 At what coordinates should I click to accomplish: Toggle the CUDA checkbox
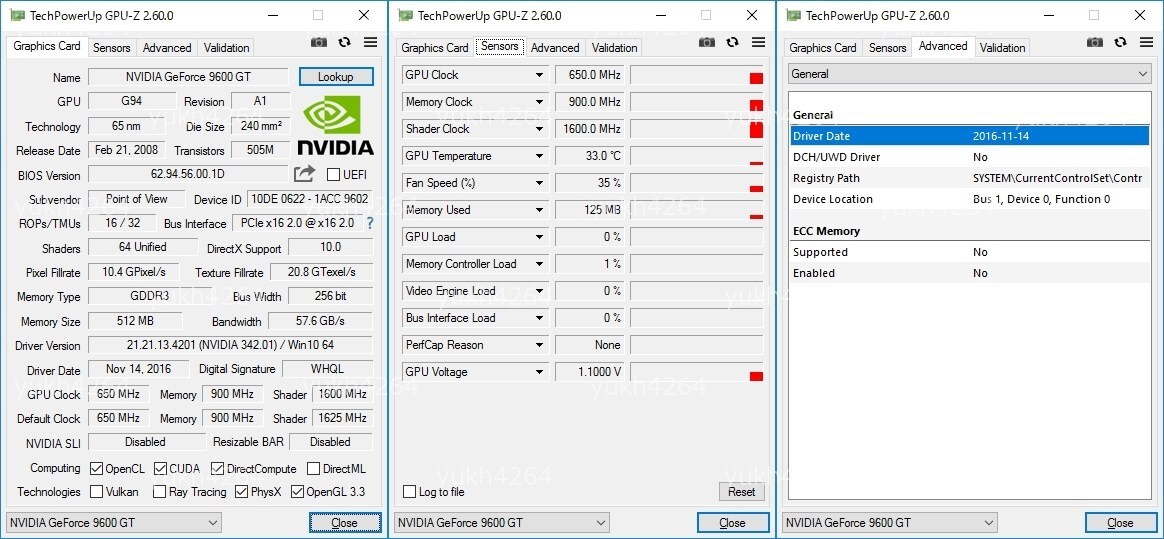pos(160,468)
